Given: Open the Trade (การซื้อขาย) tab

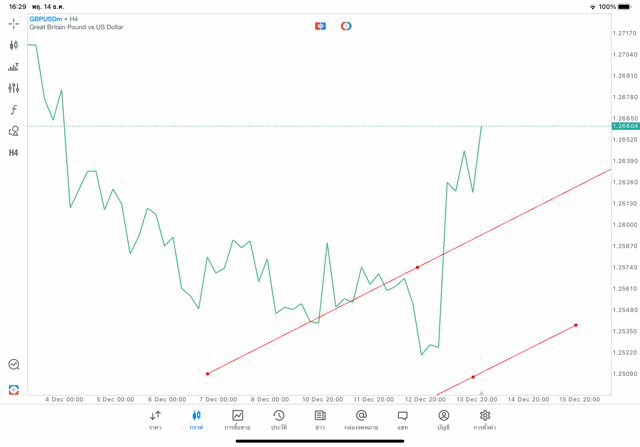Looking at the screenshot, I should click(237, 420).
